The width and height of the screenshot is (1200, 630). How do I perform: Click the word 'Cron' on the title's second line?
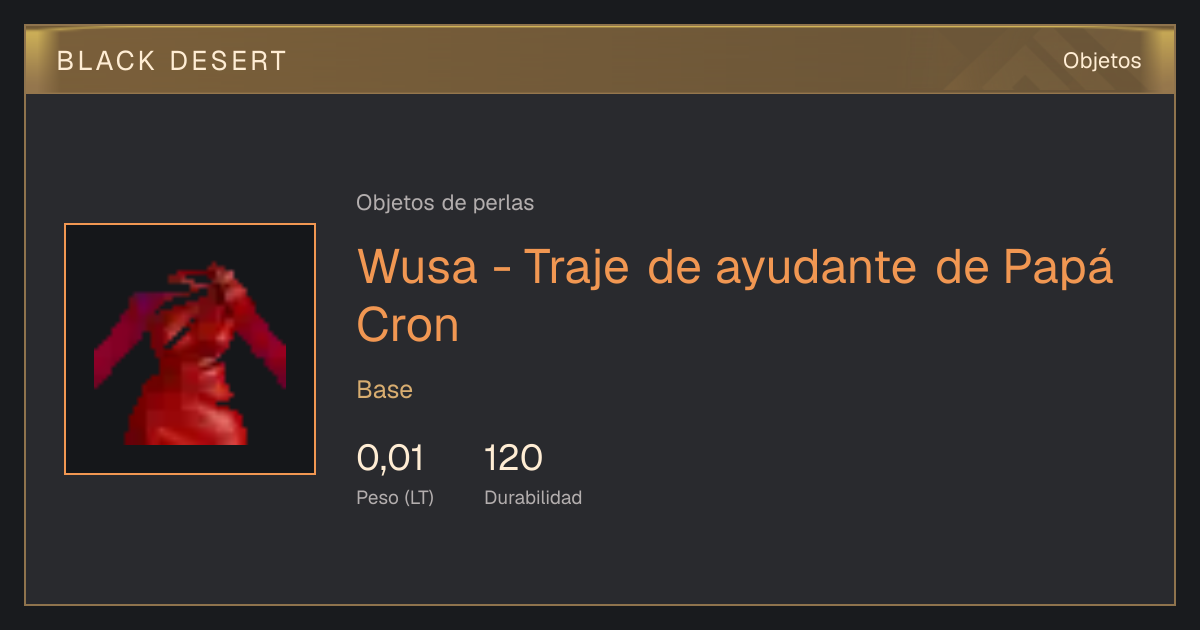coord(408,324)
